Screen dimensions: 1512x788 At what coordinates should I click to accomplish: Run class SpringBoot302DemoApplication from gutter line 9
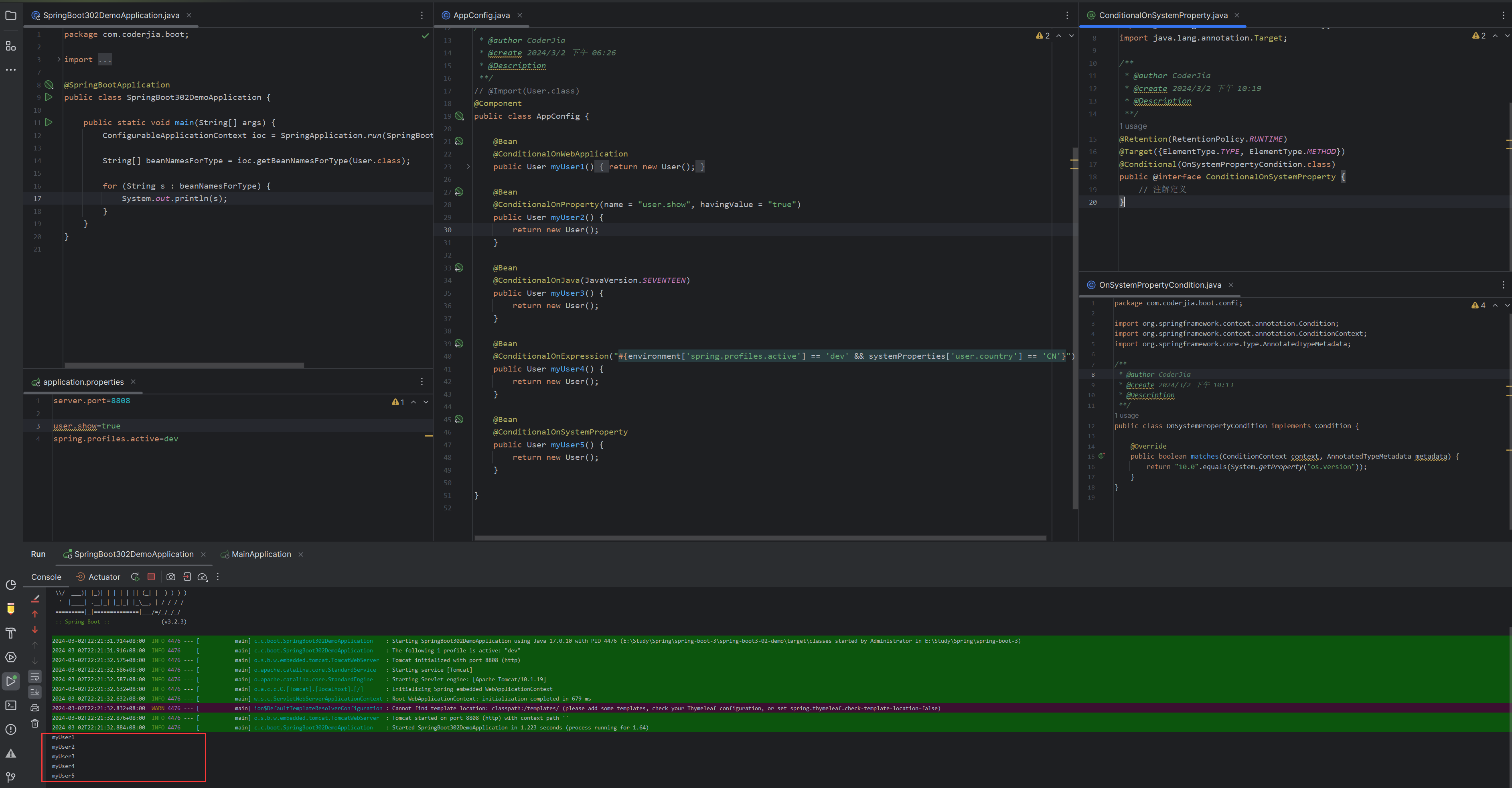click(x=49, y=97)
